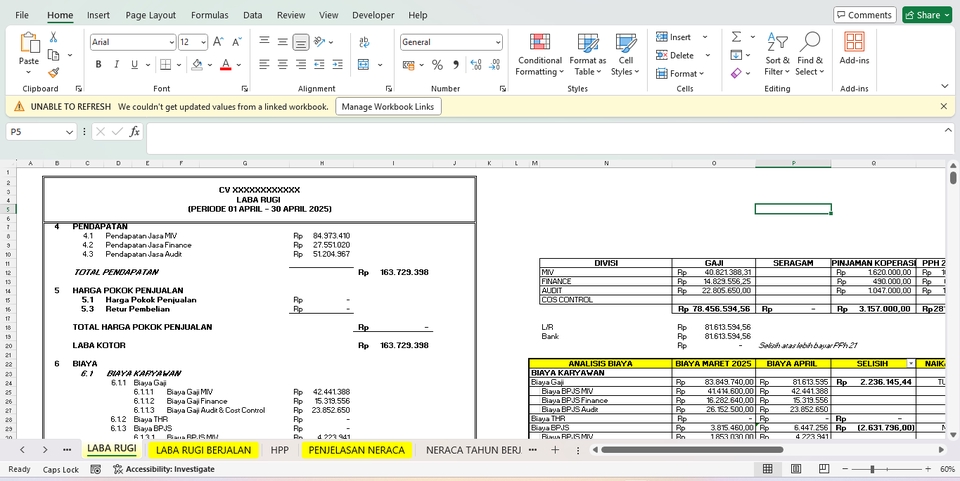Open the NERACA sheet tab PENJELASAN NERACA
This screenshot has height=481, width=960.
356,450
